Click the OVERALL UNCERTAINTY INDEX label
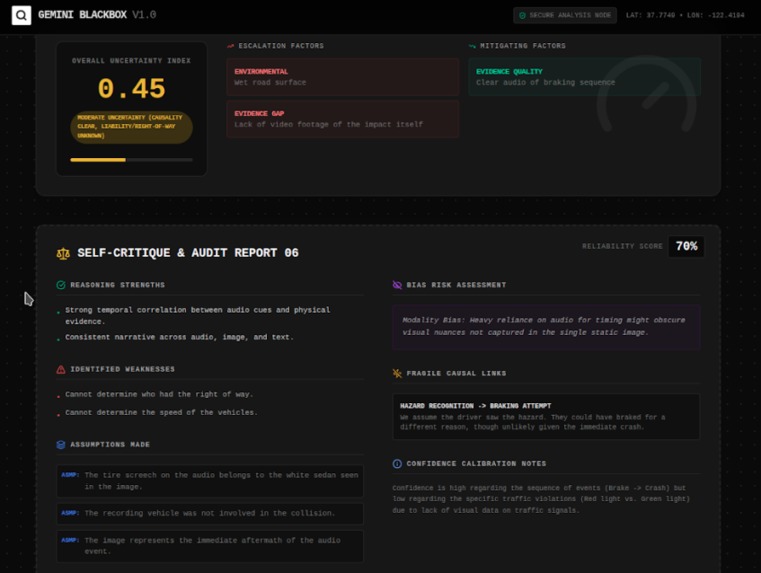Viewport: 761px width, 573px height. click(132, 61)
